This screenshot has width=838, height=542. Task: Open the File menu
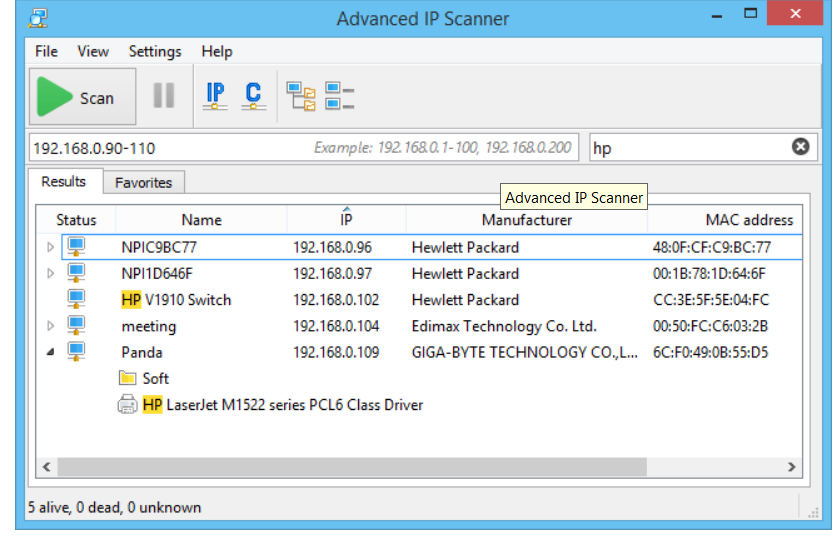[x=46, y=51]
